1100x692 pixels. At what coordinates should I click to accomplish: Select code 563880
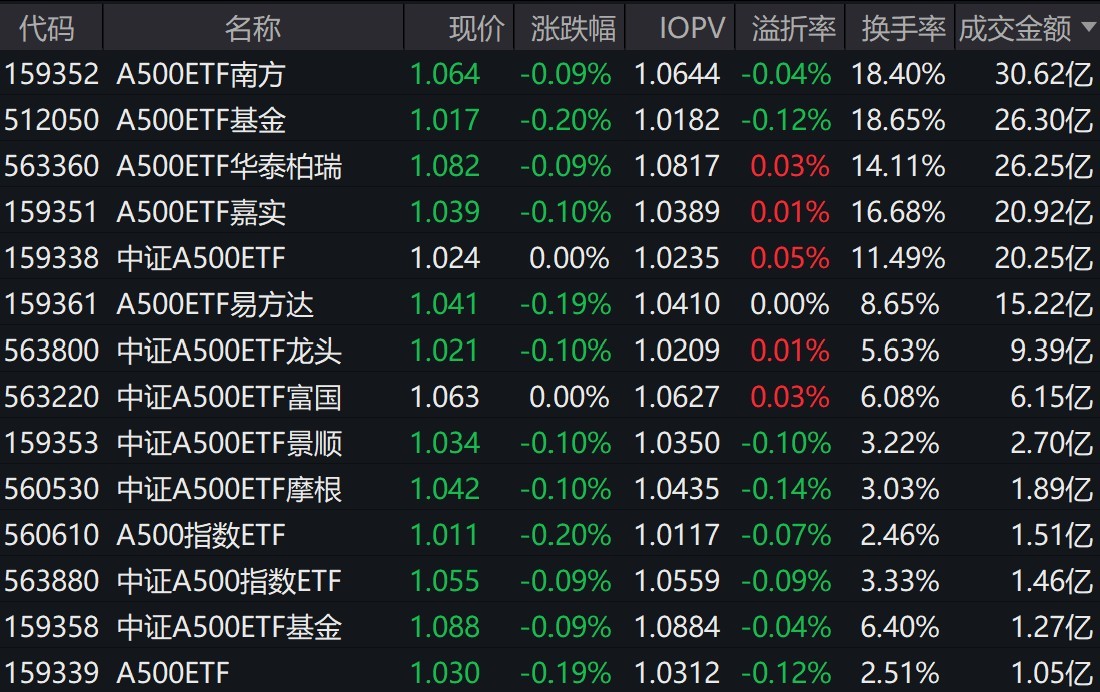51,581
